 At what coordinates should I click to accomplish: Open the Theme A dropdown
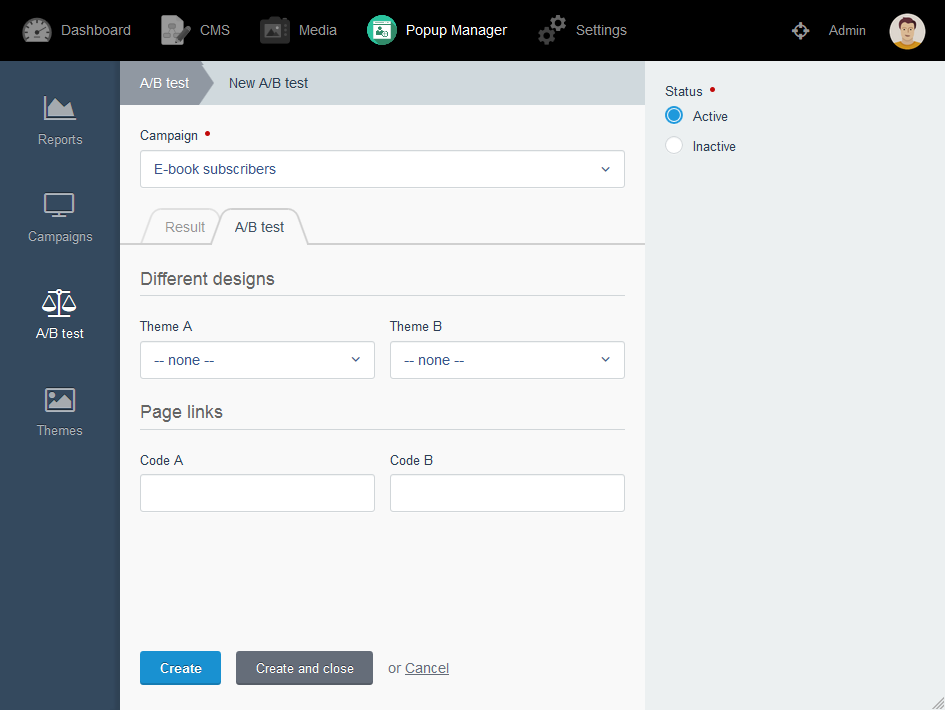(x=257, y=360)
